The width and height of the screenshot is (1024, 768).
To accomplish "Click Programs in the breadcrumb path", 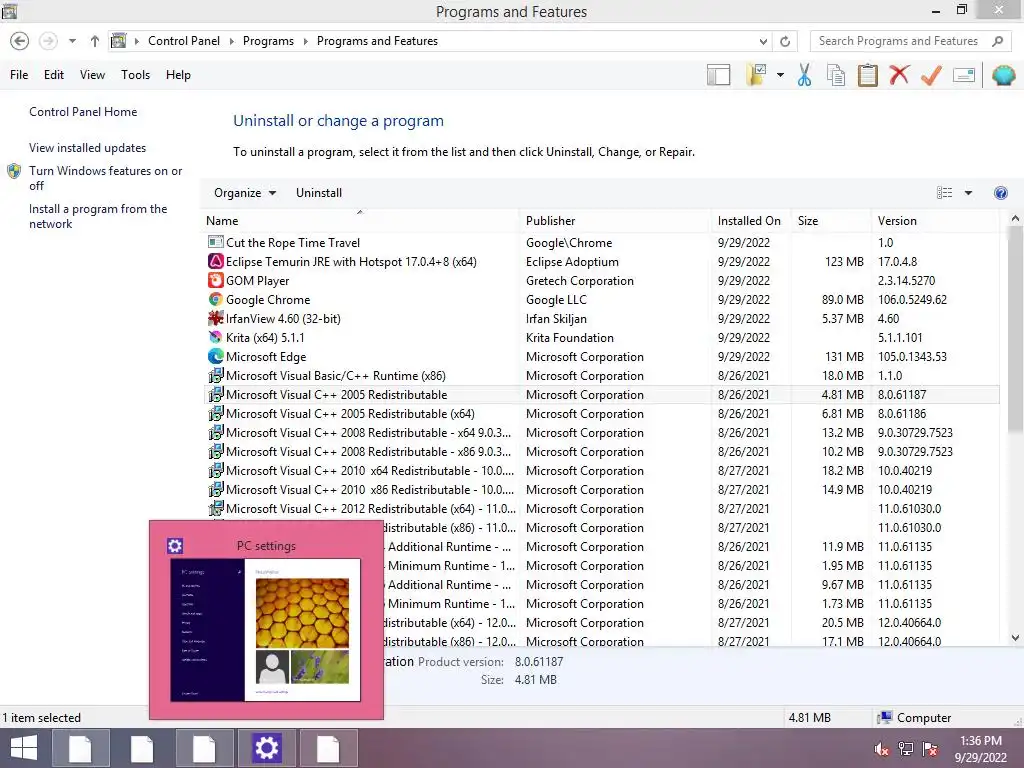I will (268, 41).
